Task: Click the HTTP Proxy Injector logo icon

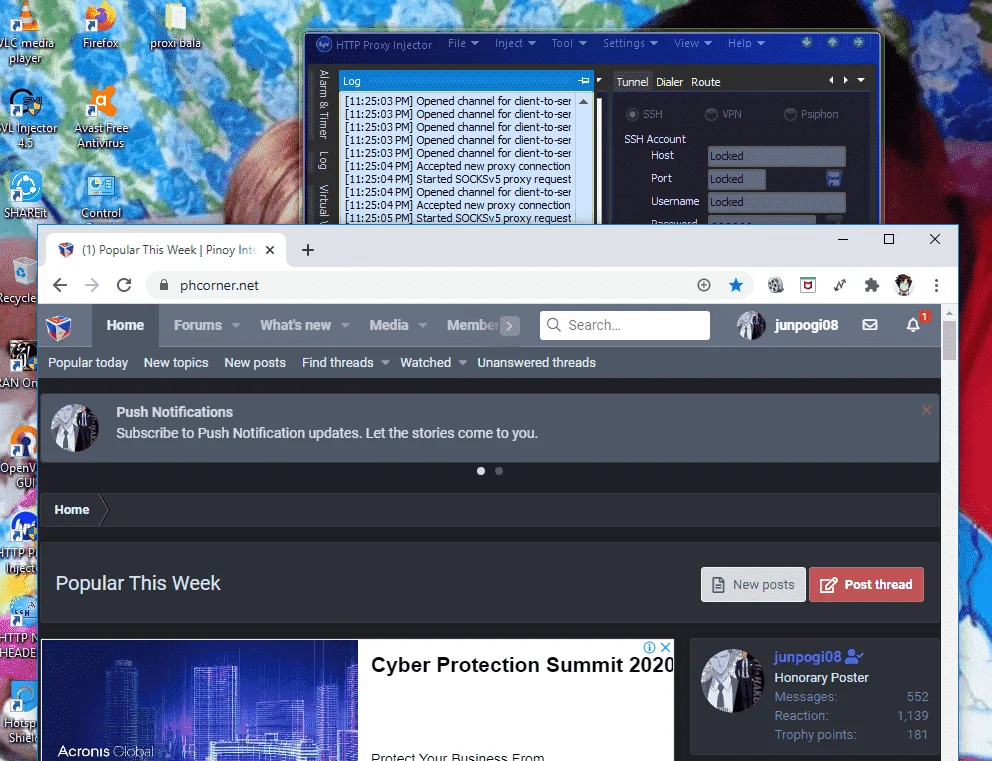Action: pyautogui.click(x=323, y=44)
